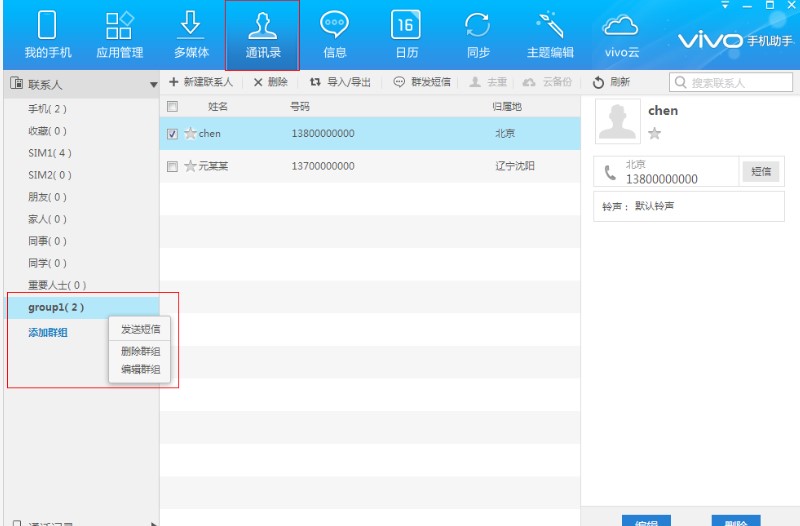The image size is (800, 526).
Task: Click the 号码 column header
Action: pos(299,106)
